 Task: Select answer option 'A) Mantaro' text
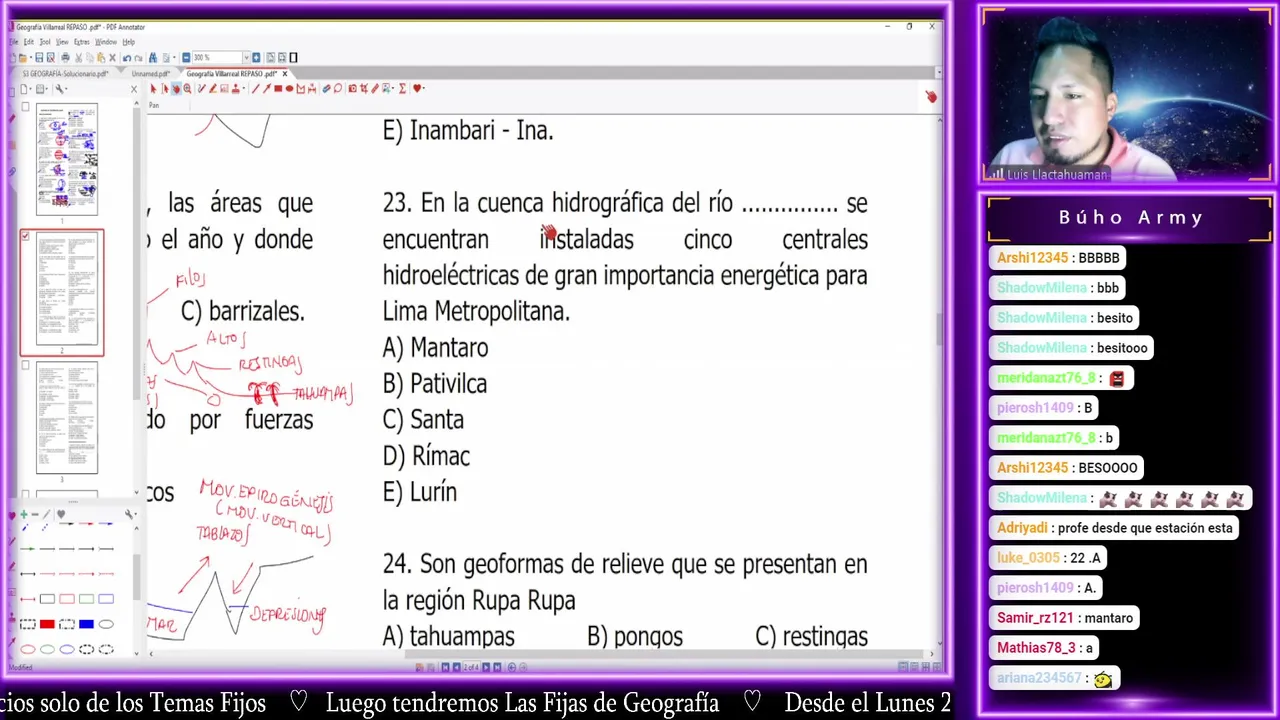pos(435,348)
